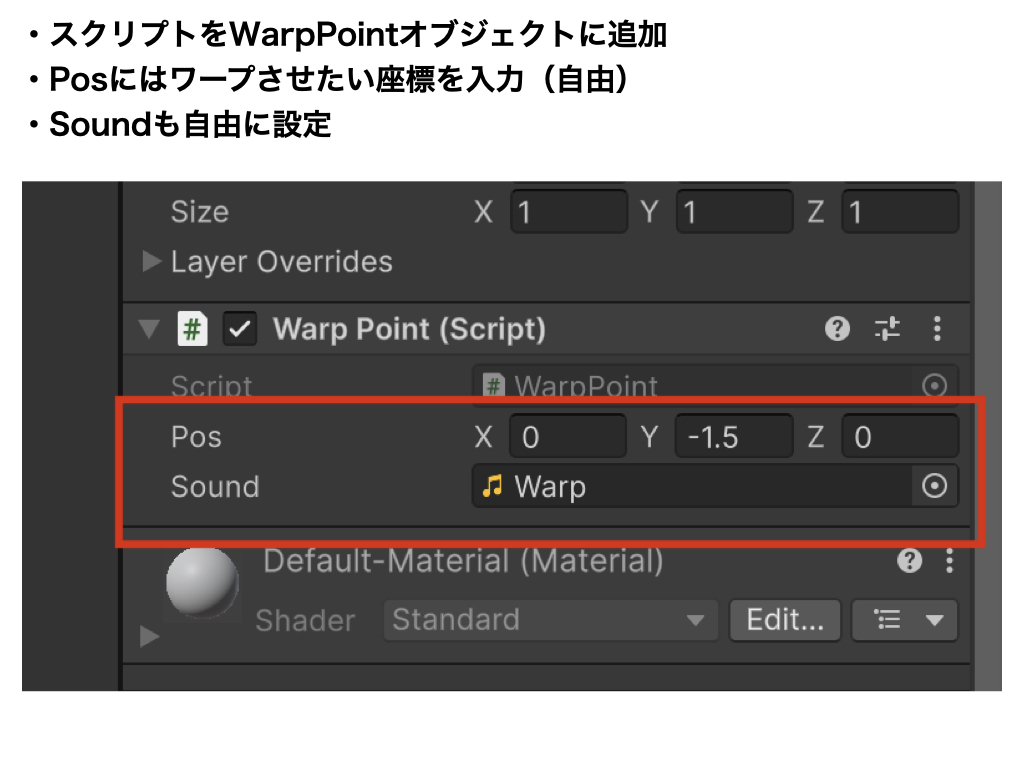The height and width of the screenshot is (768, 1024).
Task: Open Default-Material three-dot options menu
Action: [x=948, y=562]
